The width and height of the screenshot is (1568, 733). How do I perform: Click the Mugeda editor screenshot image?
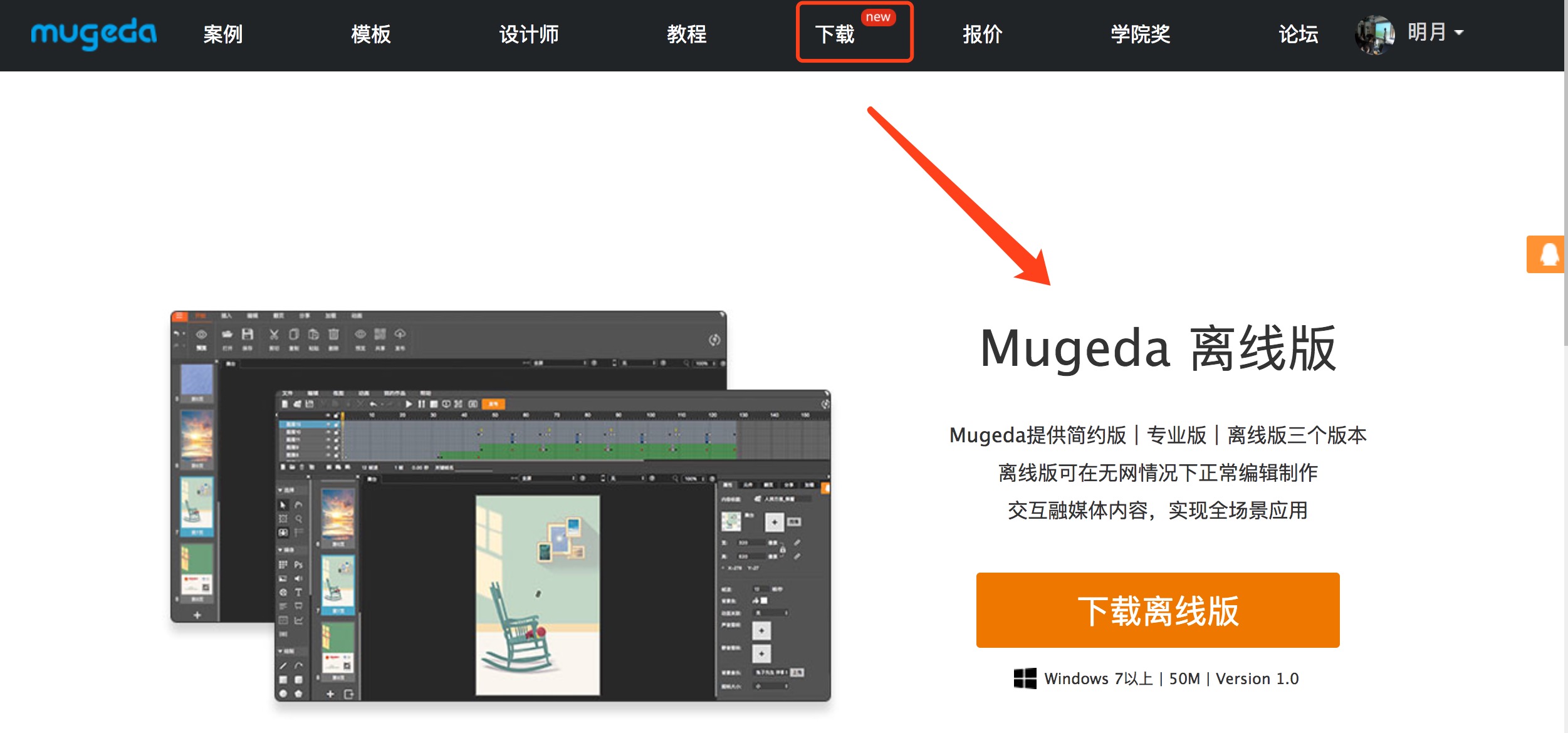pos(501,506)
